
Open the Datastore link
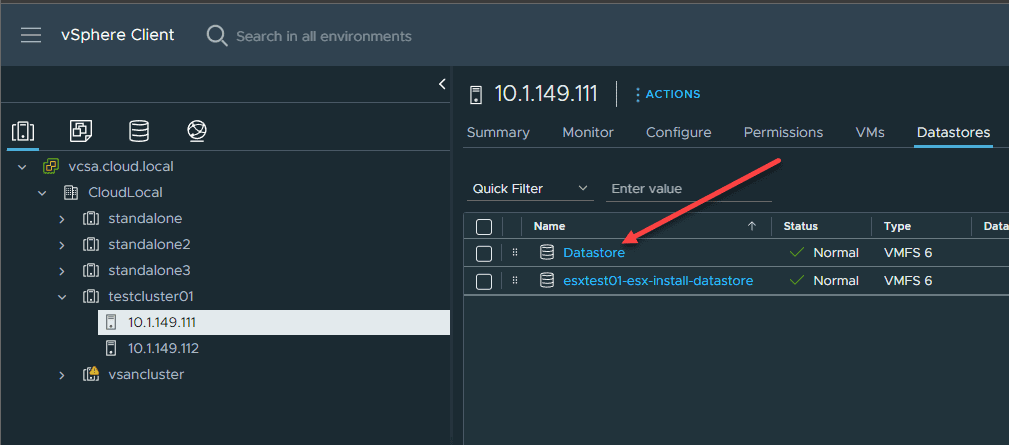(594, 253)
